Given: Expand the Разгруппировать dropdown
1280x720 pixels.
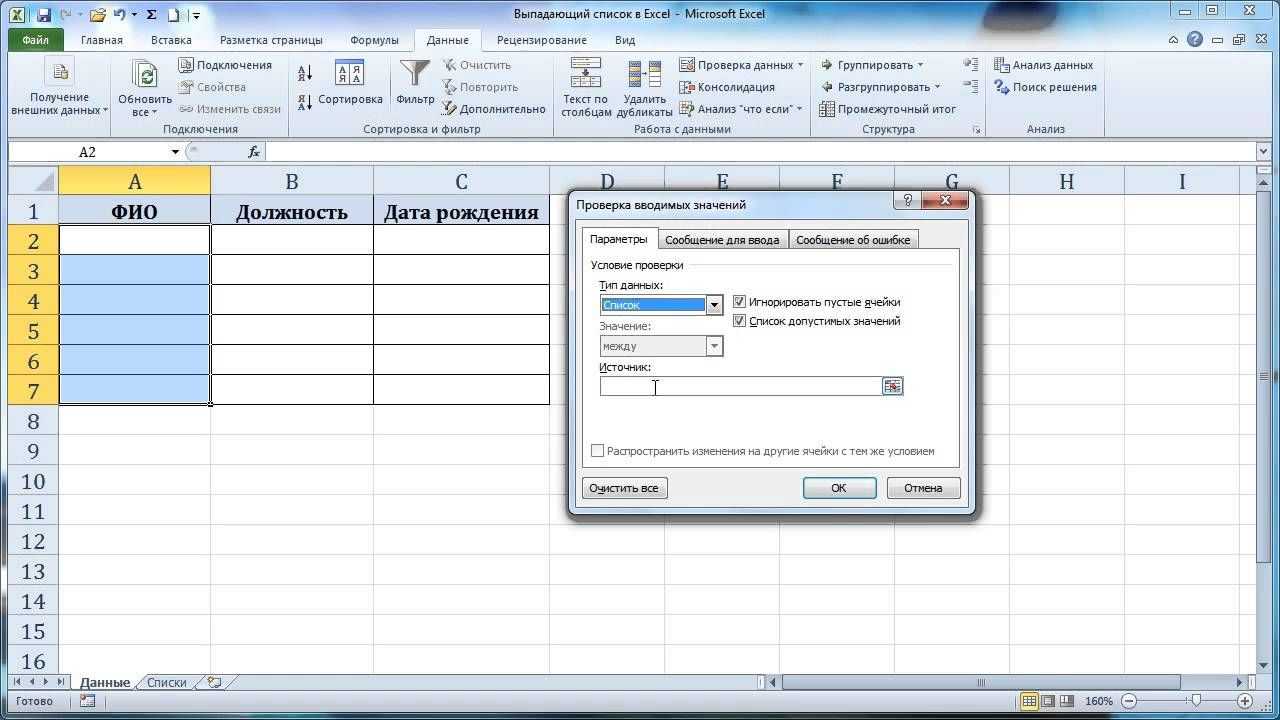Looking at the screenshot, I should point(937,87).
